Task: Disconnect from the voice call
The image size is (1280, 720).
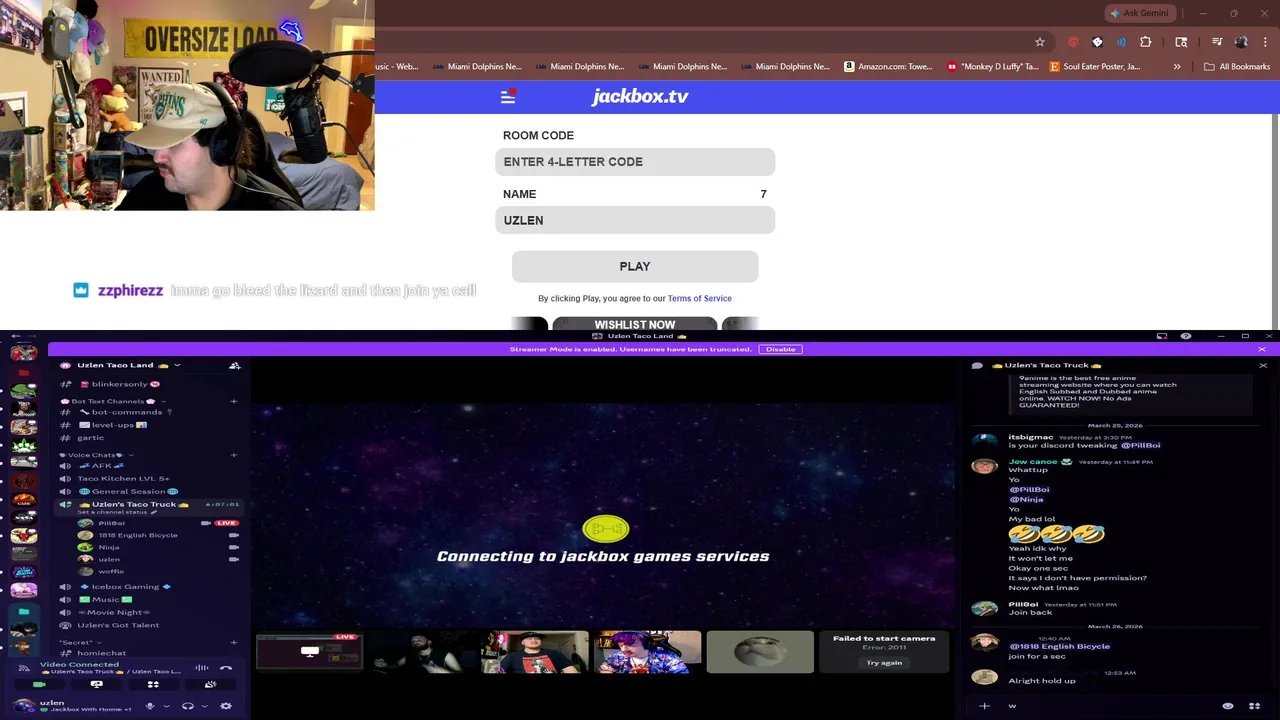Action: point(226,668)
